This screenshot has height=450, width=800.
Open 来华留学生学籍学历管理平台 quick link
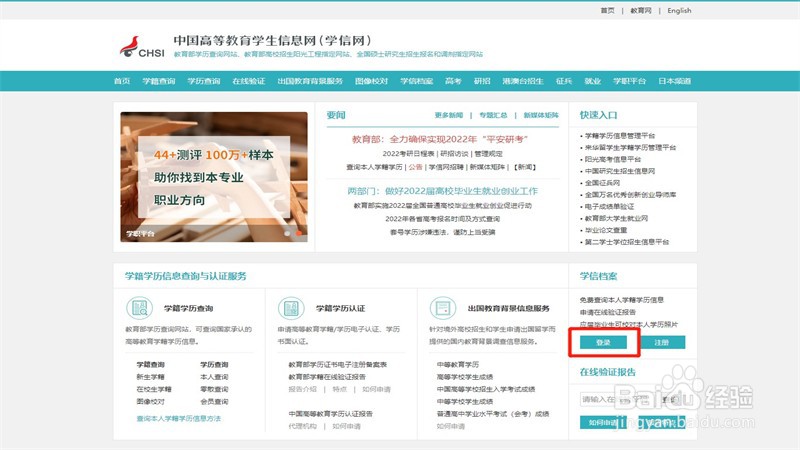pyautogui.click(x=630, y=147)
